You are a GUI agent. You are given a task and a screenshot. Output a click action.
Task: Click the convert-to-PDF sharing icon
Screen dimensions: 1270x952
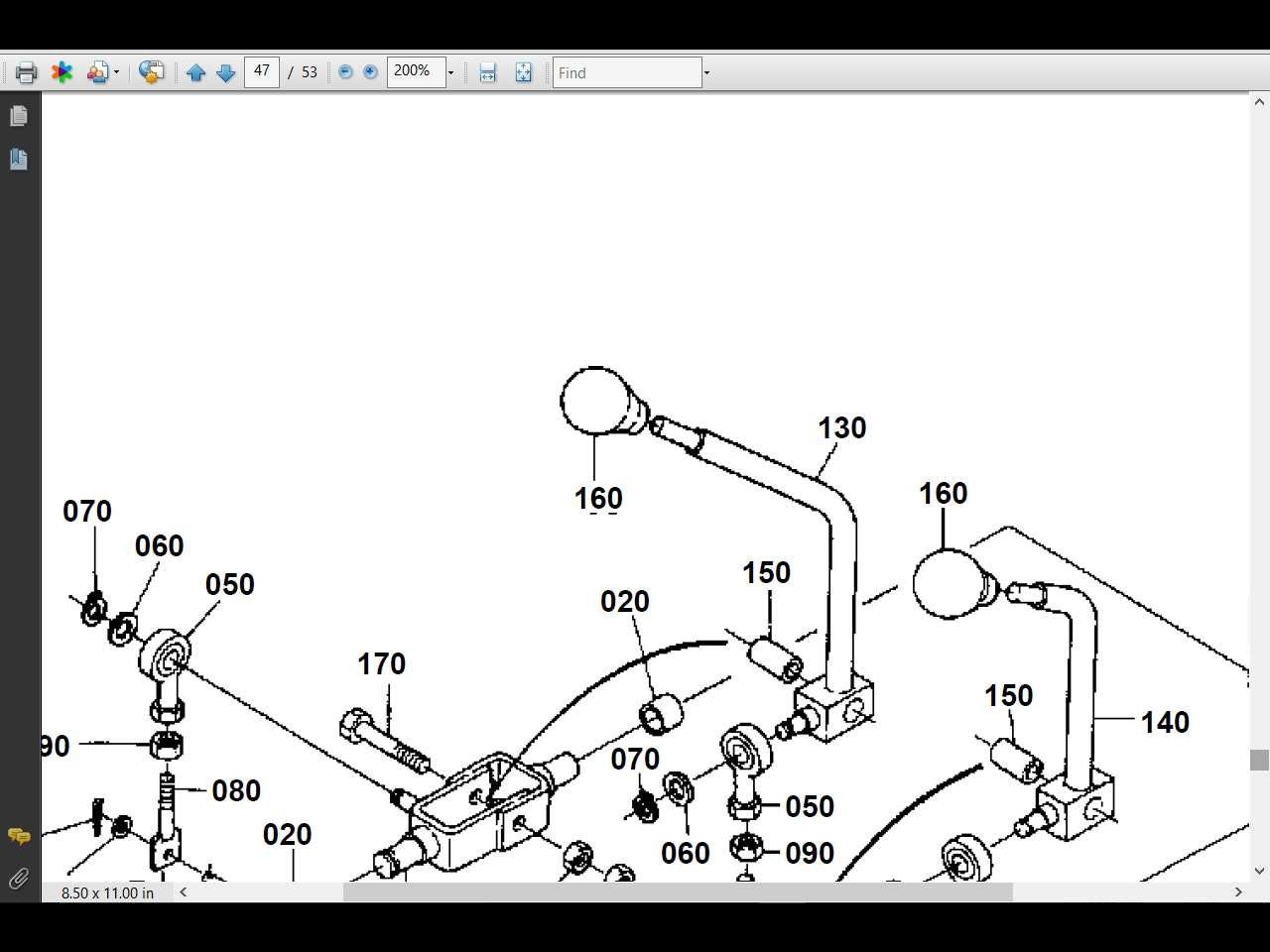click(x=98, y=71)
